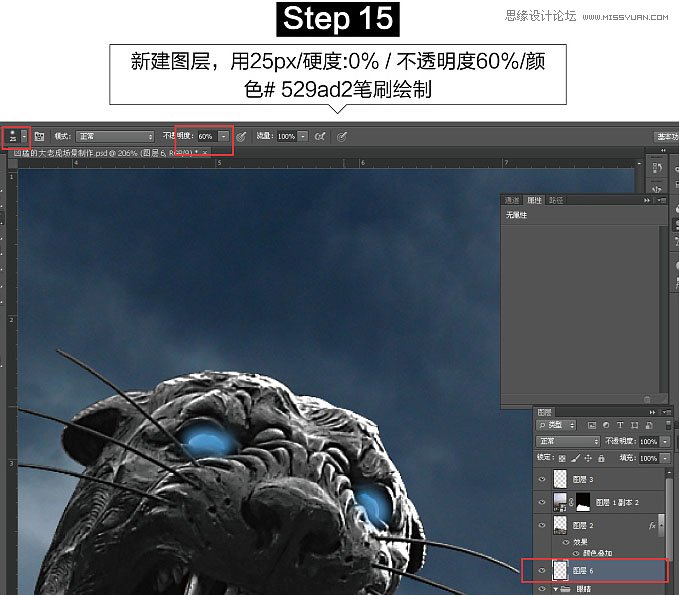Screen dimensions: 679x595
Task: Hide 图层 6 using its eye icon
Action: [x=544, y=570]
